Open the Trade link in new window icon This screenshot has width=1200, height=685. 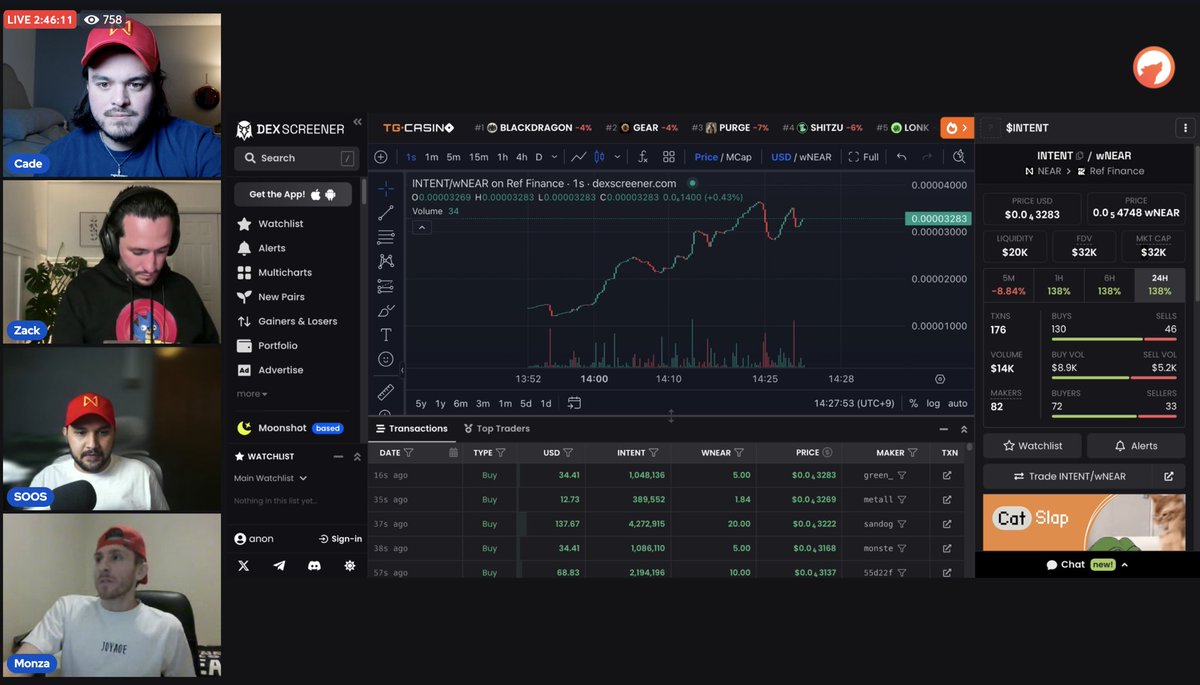tap(1168, 476)
